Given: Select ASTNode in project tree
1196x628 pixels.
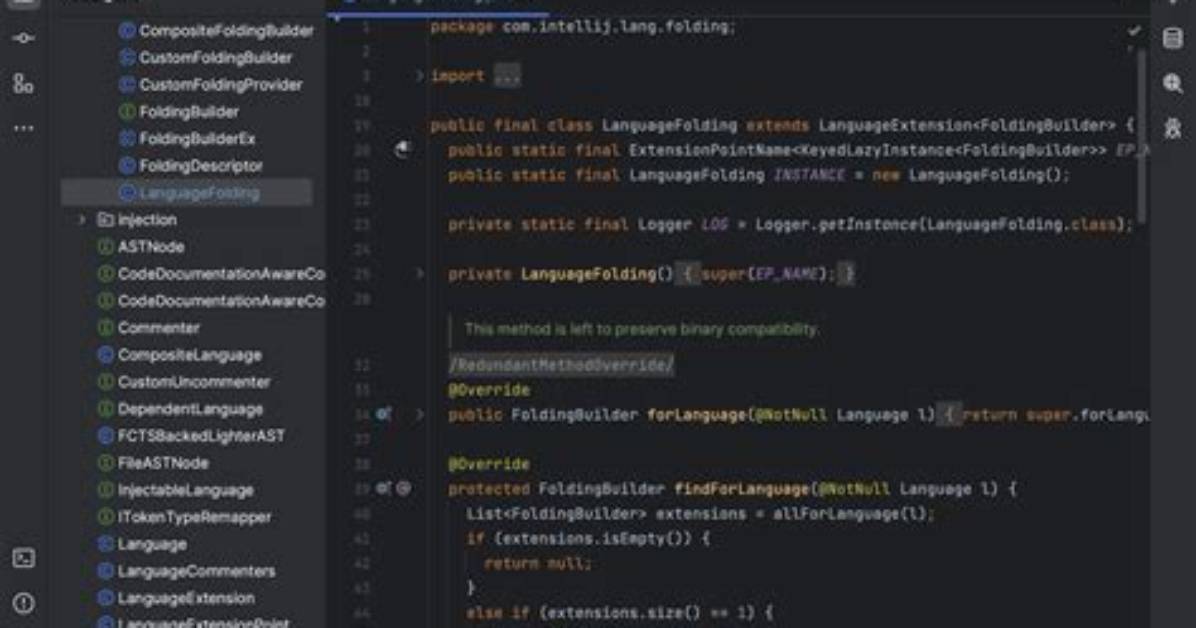Looking at the screenshot, I should 150,247.
